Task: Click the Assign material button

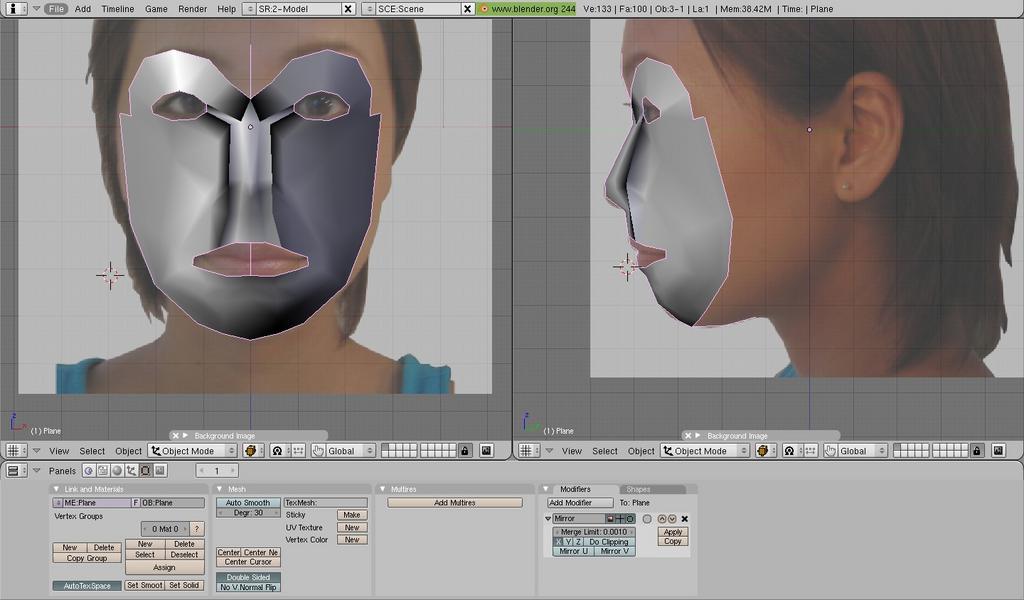Action: 165,567
